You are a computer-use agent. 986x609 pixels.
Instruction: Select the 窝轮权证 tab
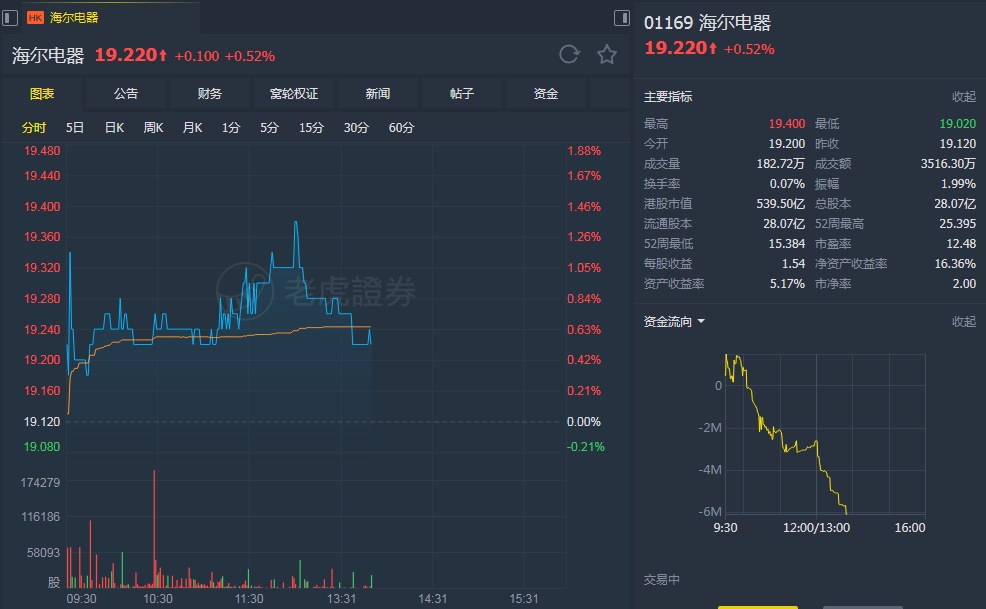(x=294, y=94)
